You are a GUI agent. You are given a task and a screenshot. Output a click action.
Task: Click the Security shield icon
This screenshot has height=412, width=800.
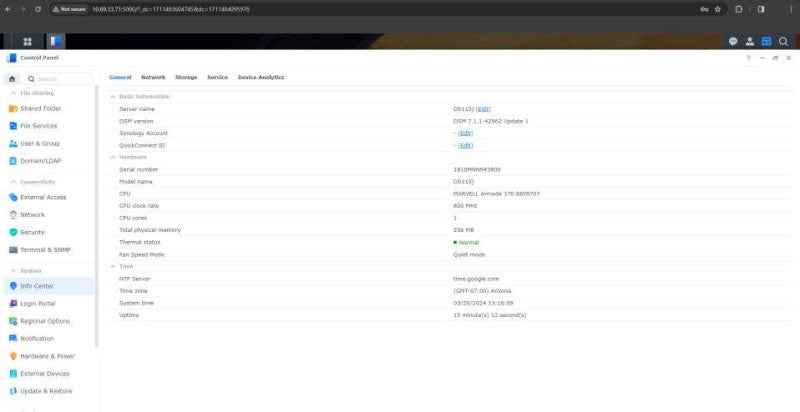[x=13, y=232]
